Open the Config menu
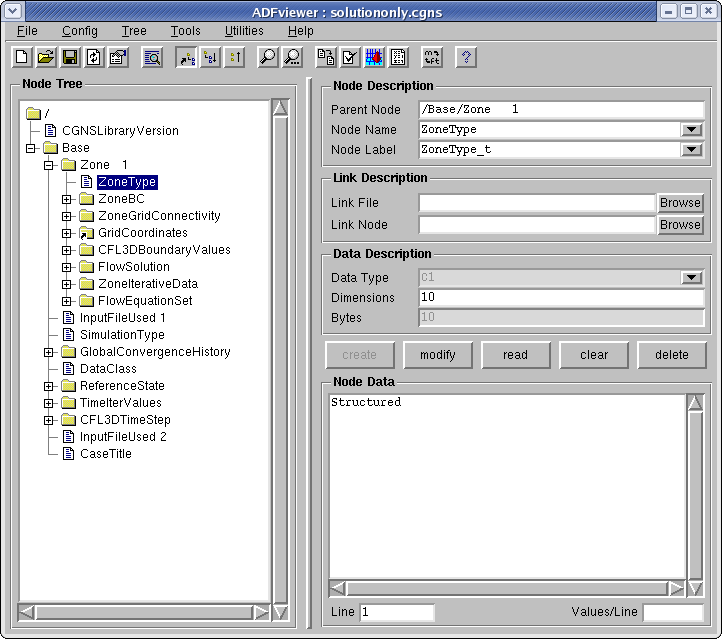This screenshot has width=722, height=639. (80, 31)
